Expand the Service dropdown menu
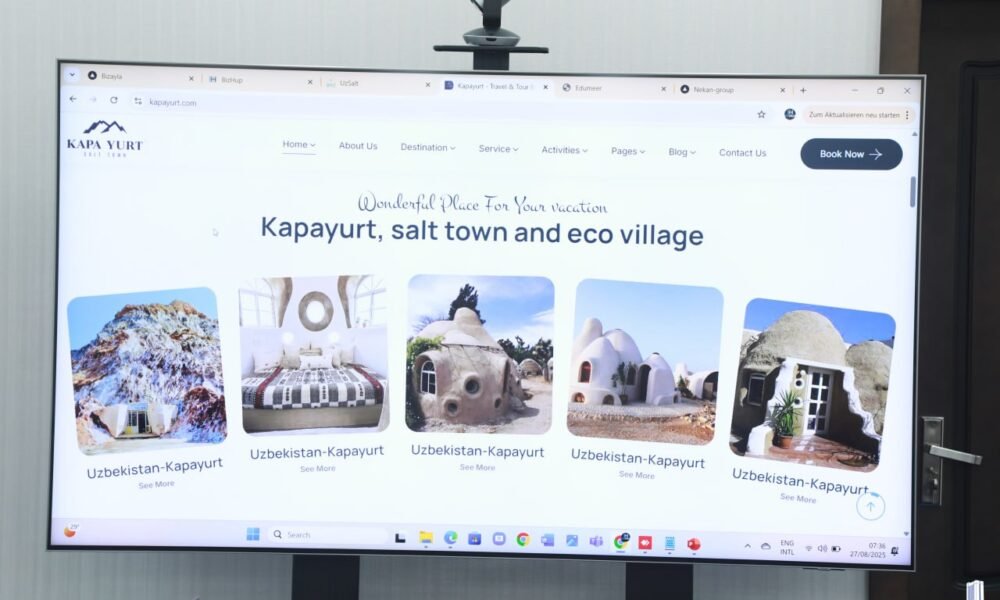 pos(498,149)
